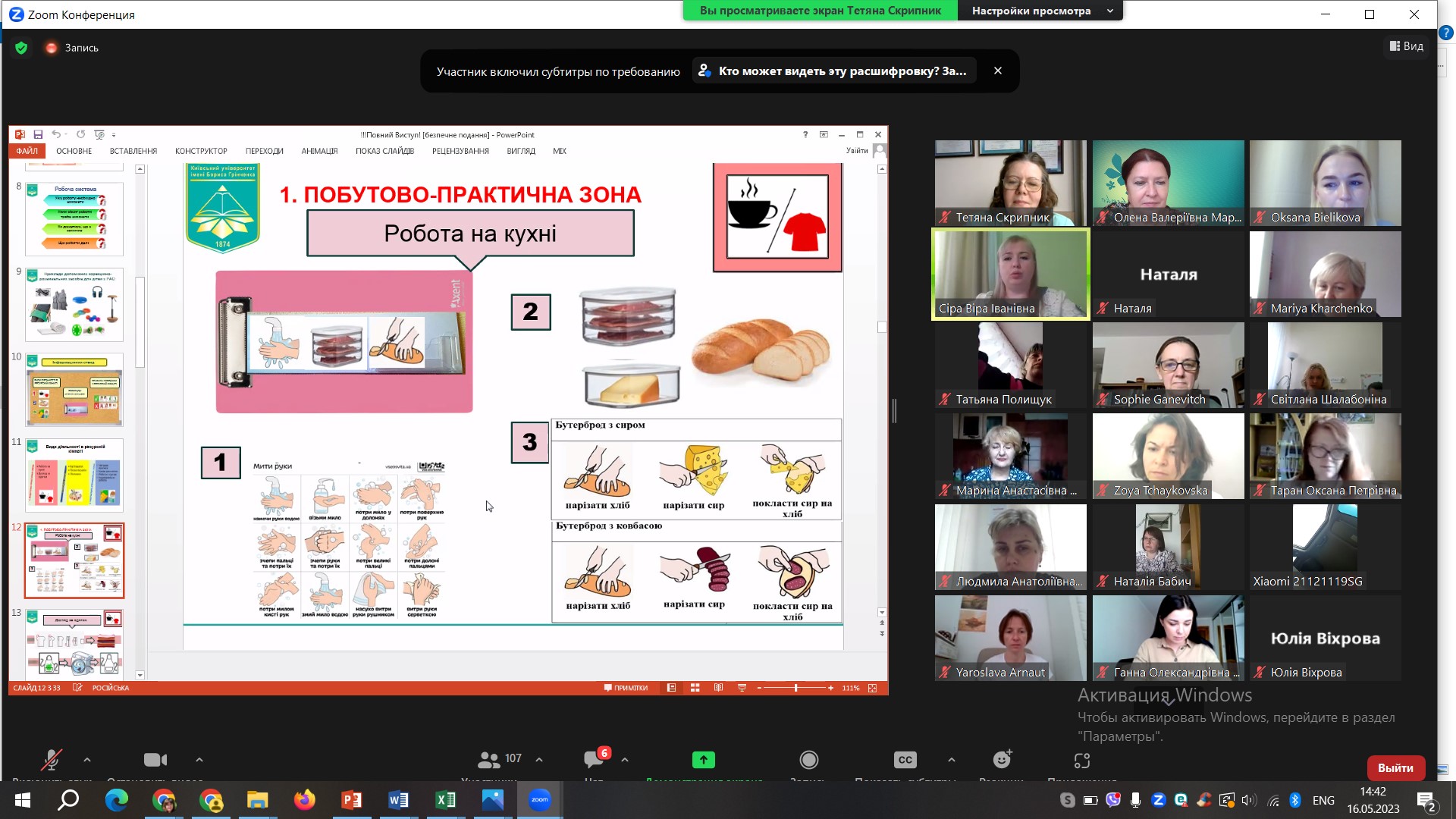This screenshot has height=819, width=1456.
Task: Toggle closed captions CC button
Action: pyautogui.click(x=905, y=760)
